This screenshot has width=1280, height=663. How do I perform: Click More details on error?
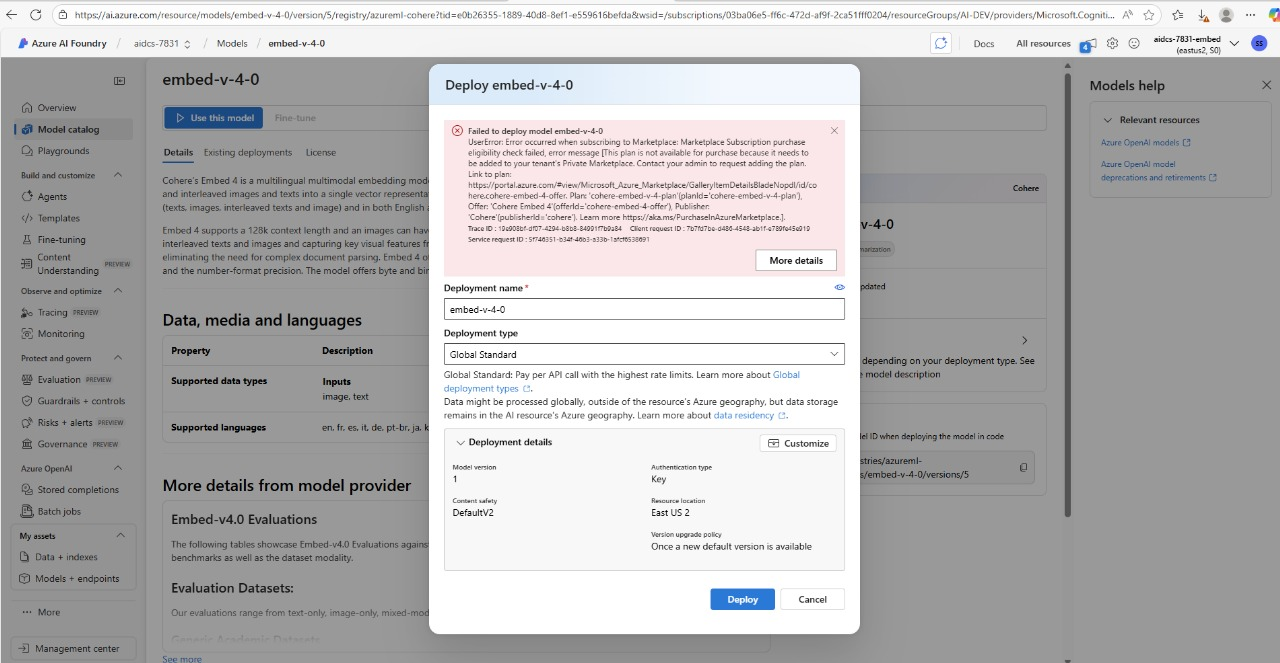coord(795,260)
